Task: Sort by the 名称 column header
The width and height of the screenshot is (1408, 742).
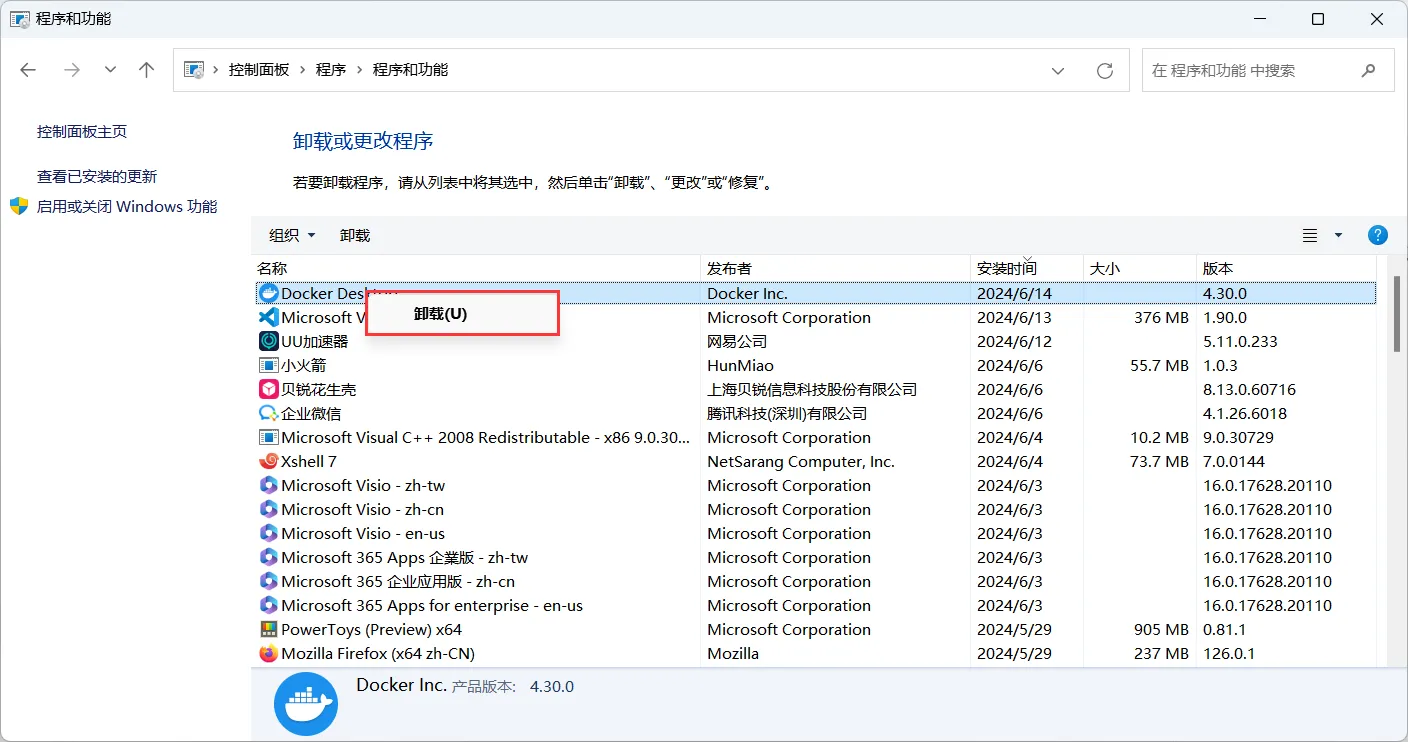Action: (x=476, y=268)
